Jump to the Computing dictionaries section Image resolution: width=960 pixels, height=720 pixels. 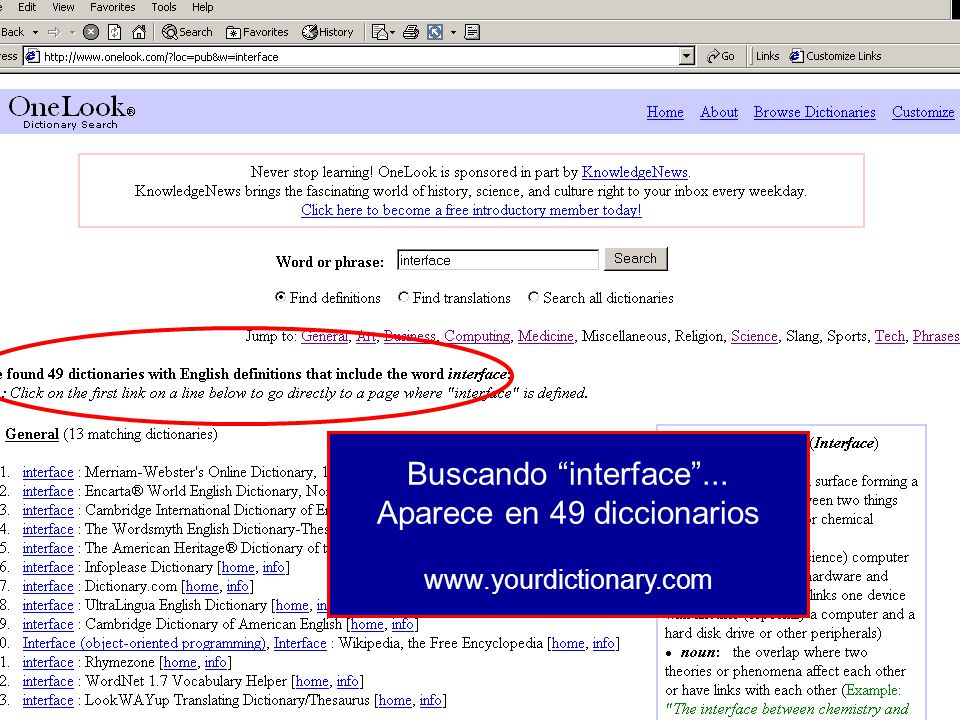(x=477, y=336)
